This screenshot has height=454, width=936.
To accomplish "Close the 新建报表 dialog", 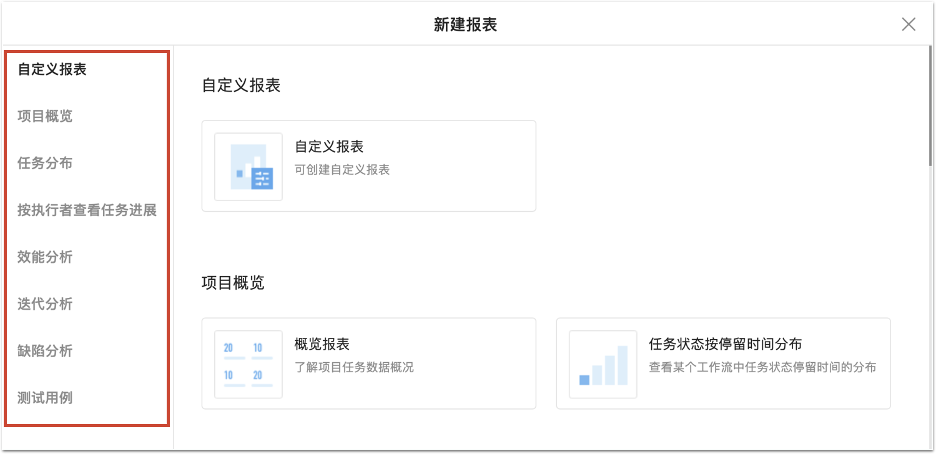I will [908, 24].
